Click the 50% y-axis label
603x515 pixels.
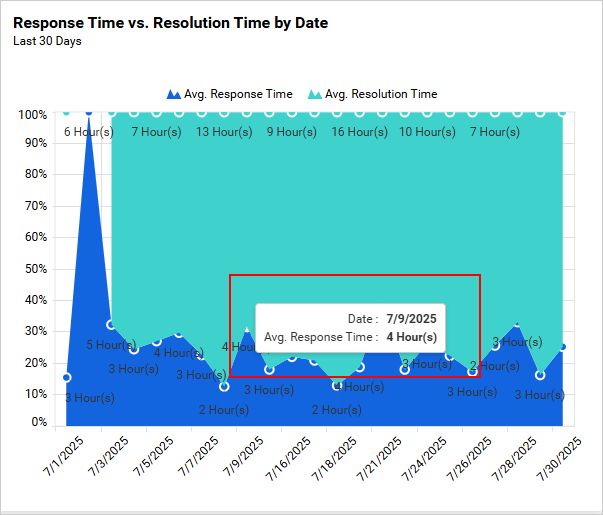33,268
